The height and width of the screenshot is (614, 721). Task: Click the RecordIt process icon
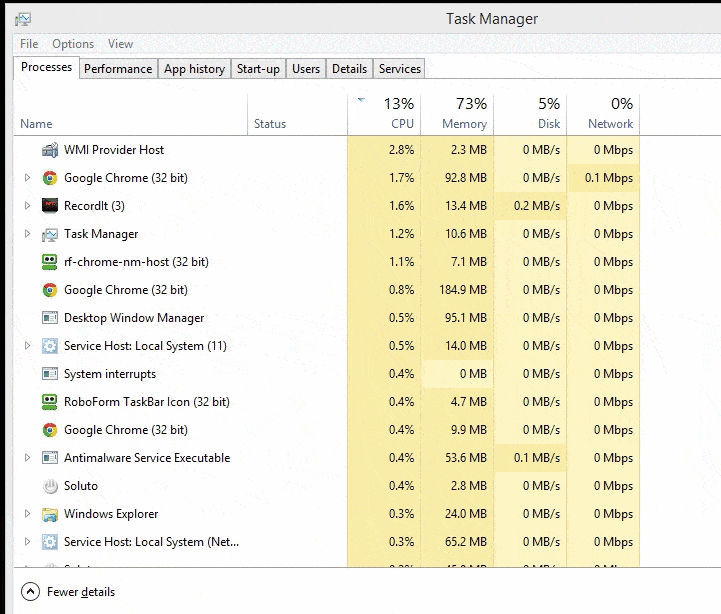[x=50, y=206]
